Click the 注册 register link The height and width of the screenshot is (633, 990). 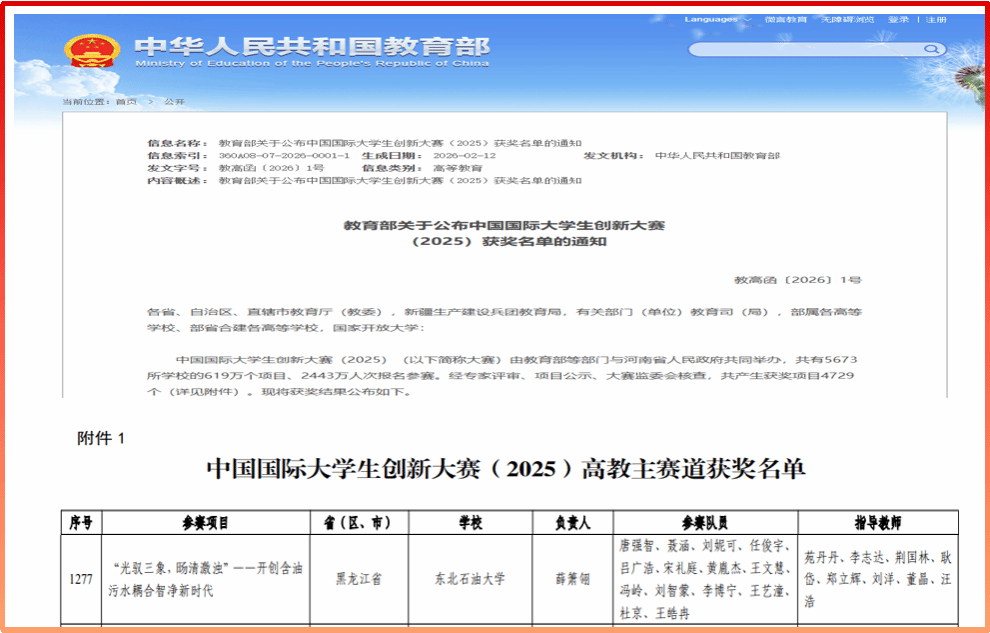936,19
